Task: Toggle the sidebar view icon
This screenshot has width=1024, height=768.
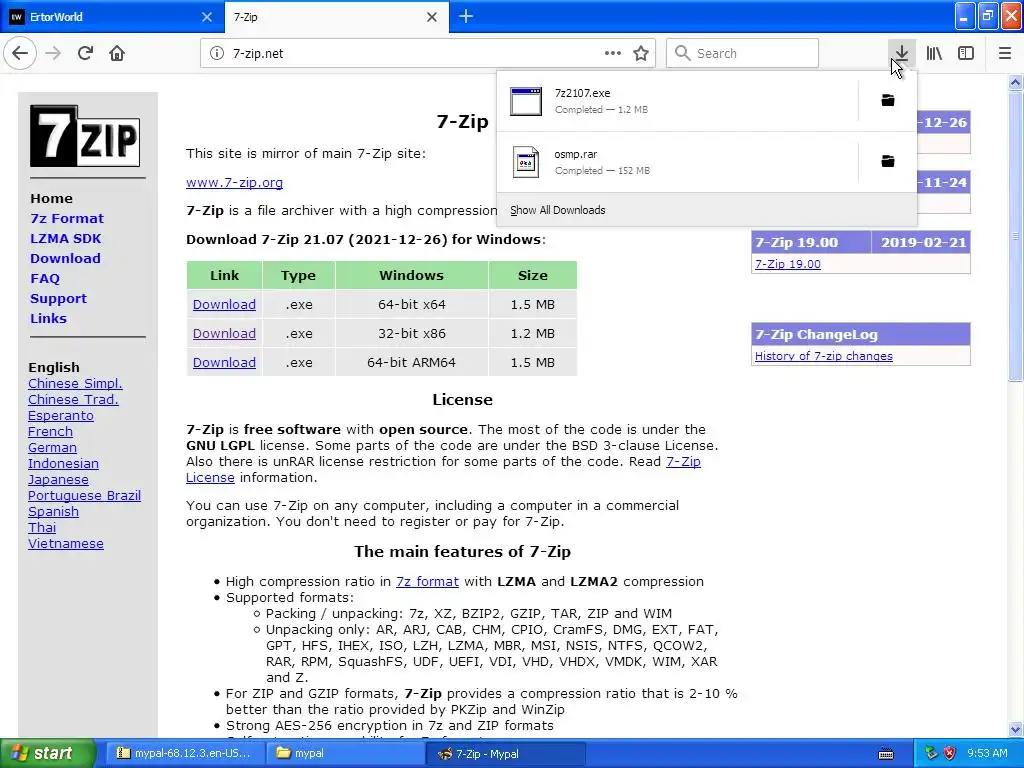Action: point(966,53)
